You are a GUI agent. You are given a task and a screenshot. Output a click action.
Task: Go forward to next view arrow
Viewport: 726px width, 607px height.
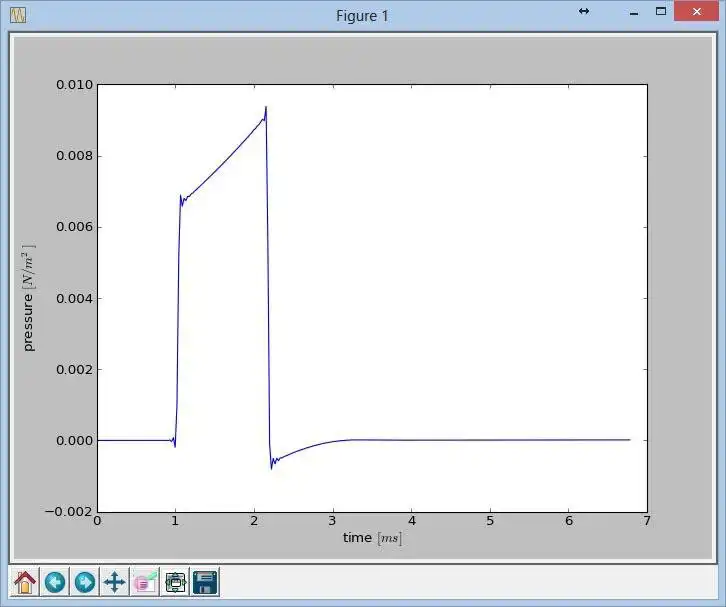pos(85,582)
